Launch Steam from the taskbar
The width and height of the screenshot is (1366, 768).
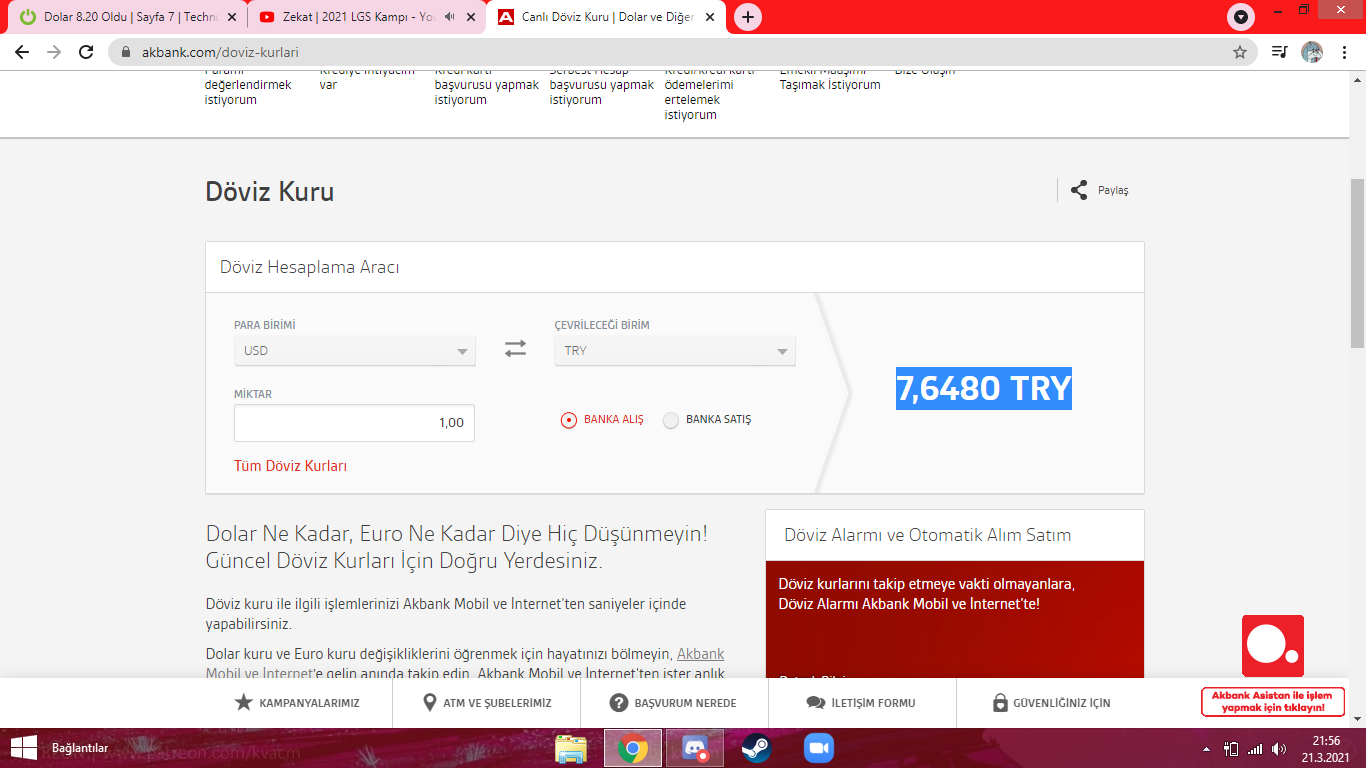756,748
